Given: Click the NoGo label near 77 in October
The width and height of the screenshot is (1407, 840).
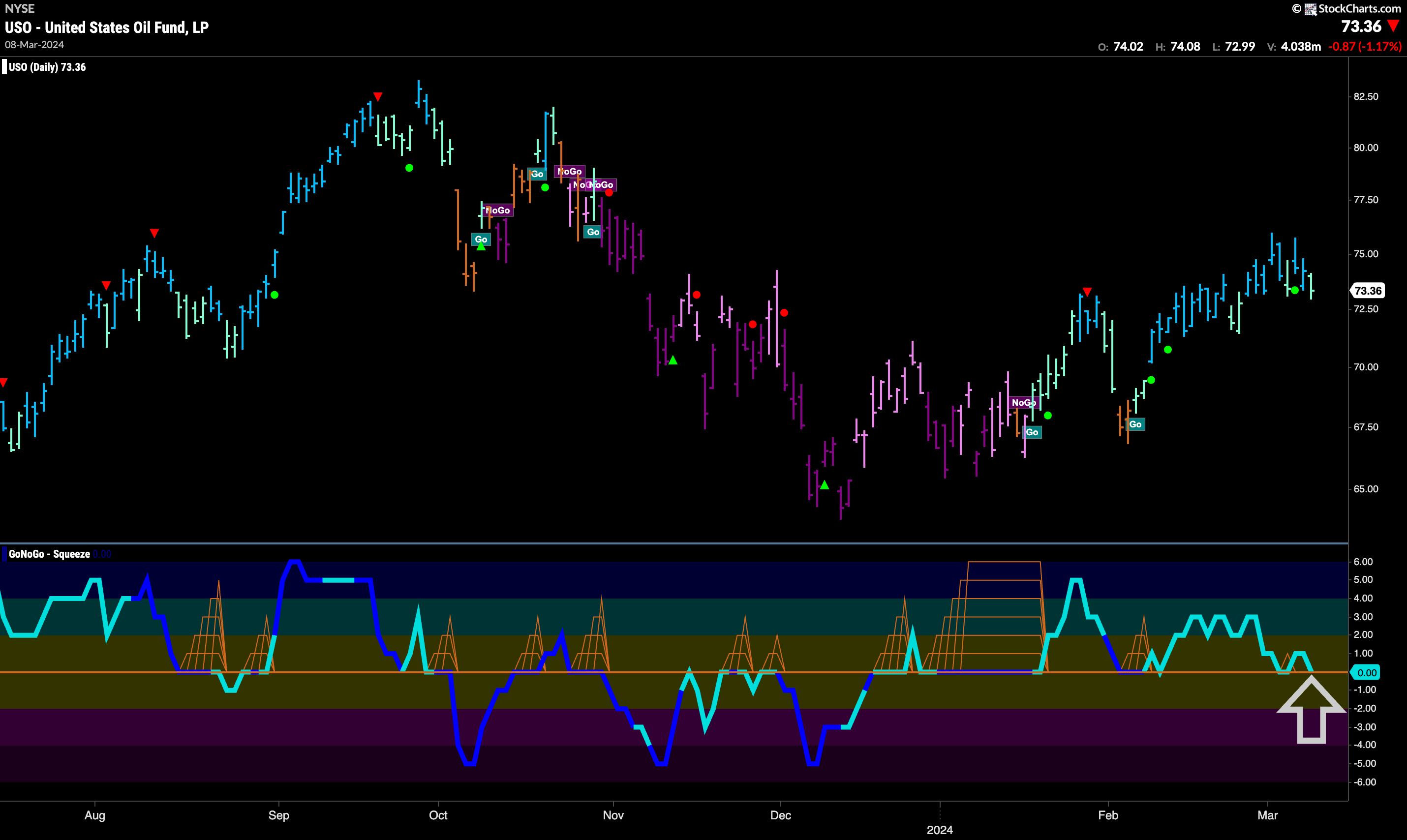Looking at the screenshot, I should [498, 210].
